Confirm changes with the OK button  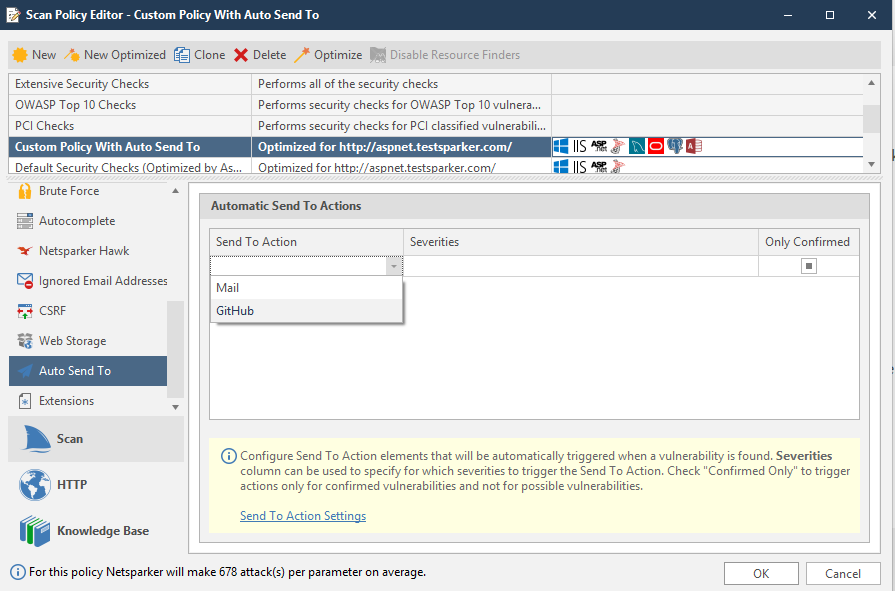[760, 573]
